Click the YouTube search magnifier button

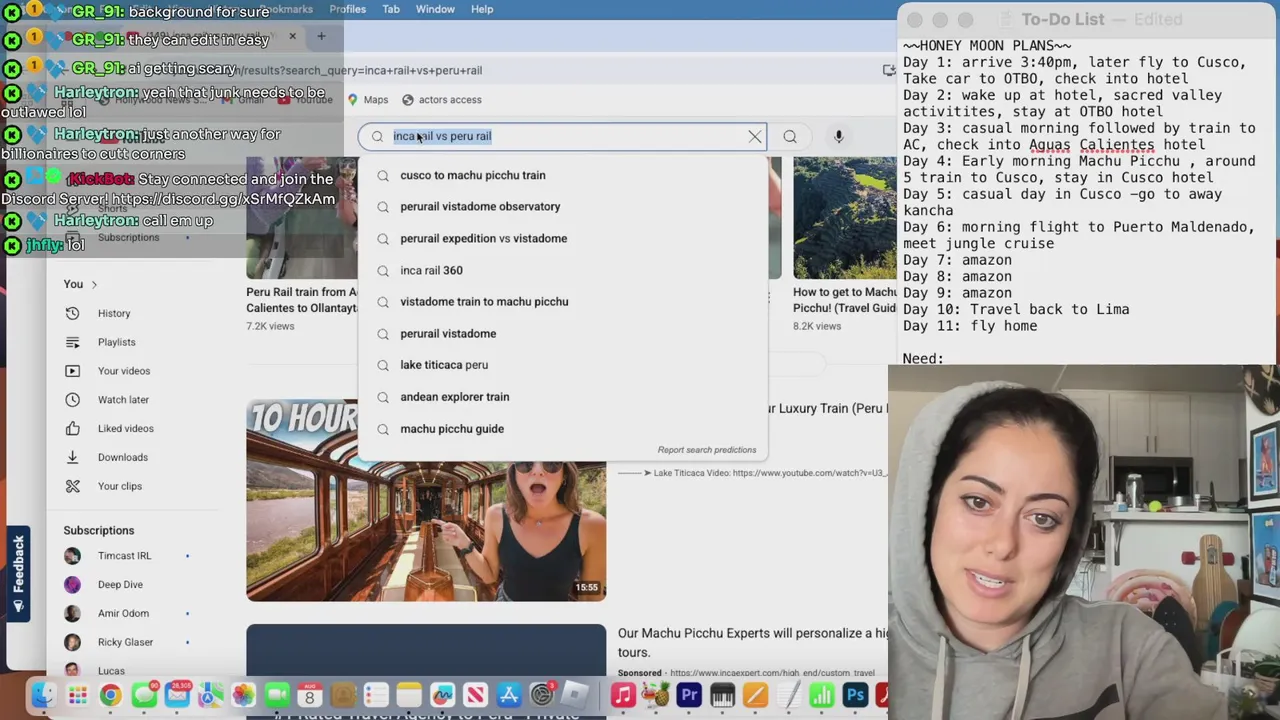tap(790, 136)
